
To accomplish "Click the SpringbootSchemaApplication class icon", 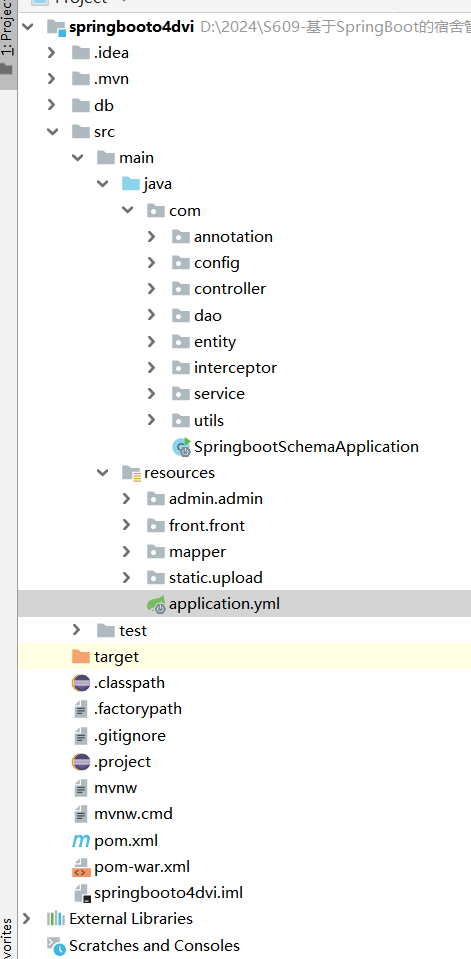I will tap(182, 447).
